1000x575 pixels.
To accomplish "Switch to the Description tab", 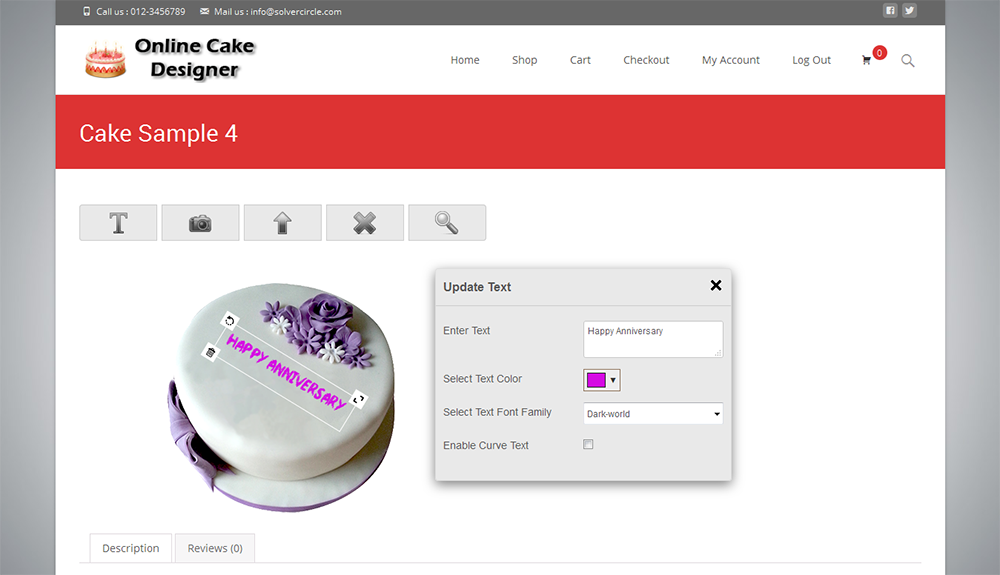I will pyautogui.click(x=131, y=548).
